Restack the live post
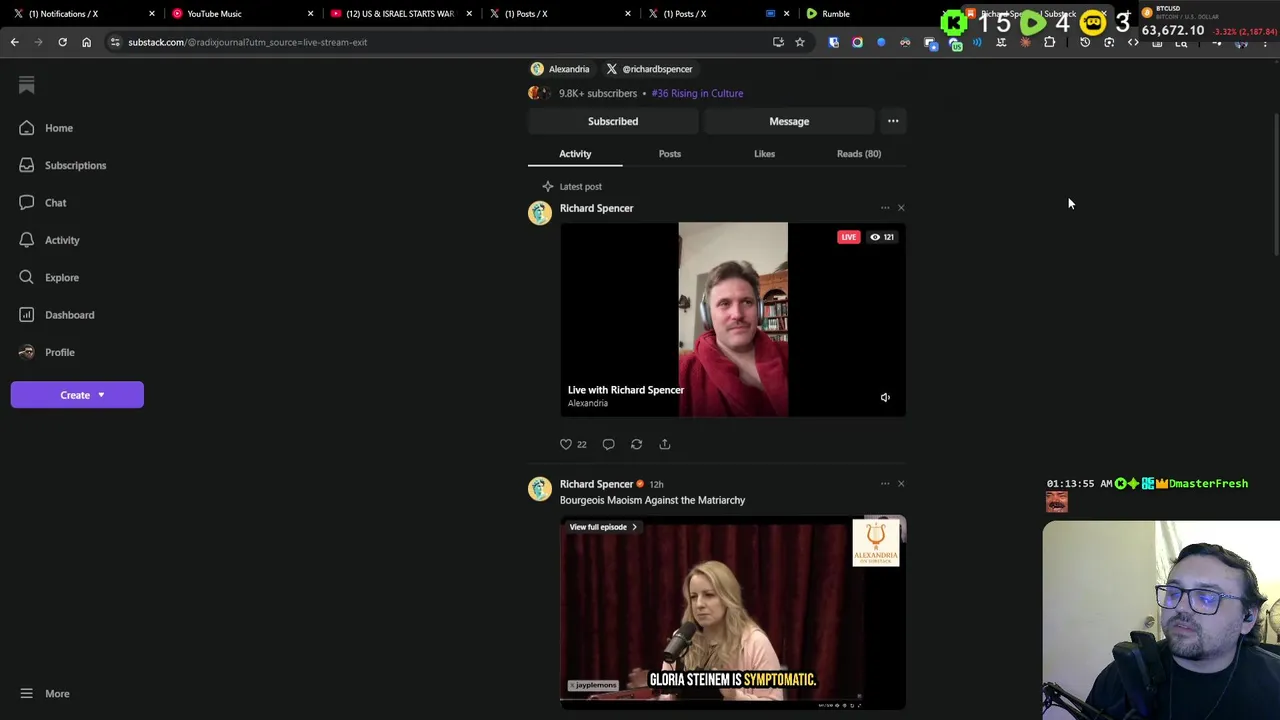The image size is (1280, 720). tap(636, 444)
